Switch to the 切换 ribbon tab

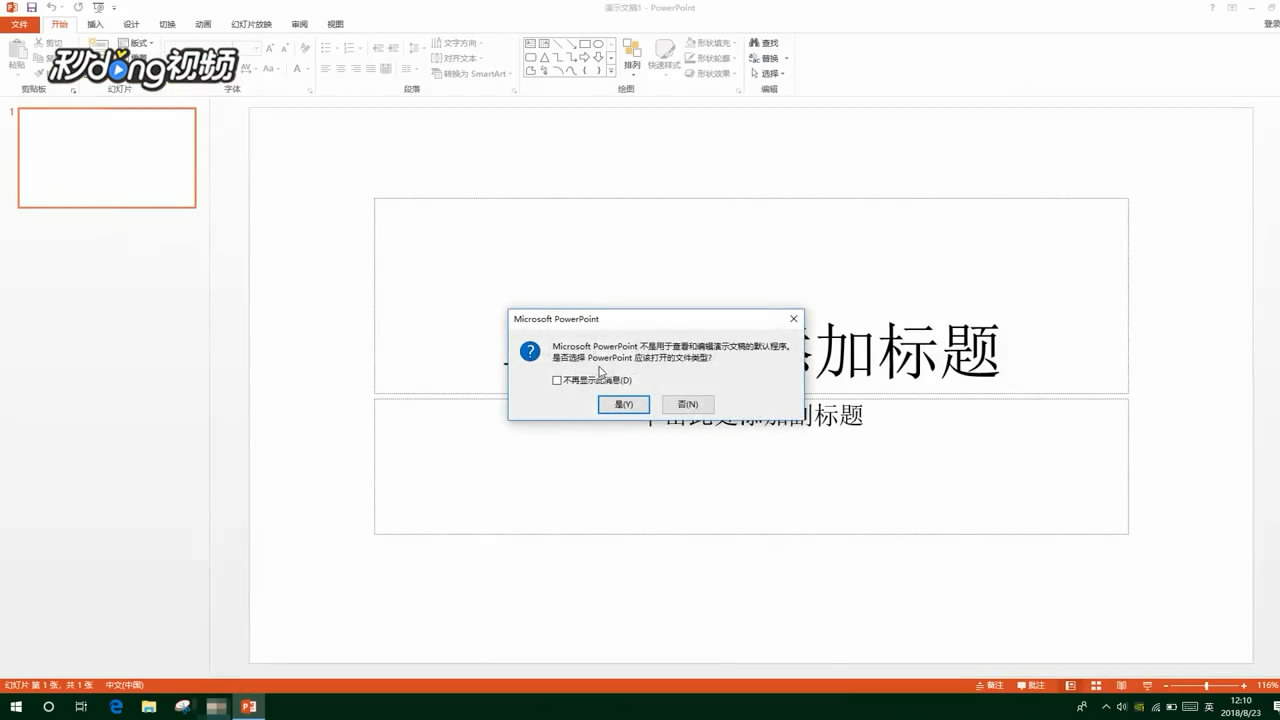(x=167, y=24)
